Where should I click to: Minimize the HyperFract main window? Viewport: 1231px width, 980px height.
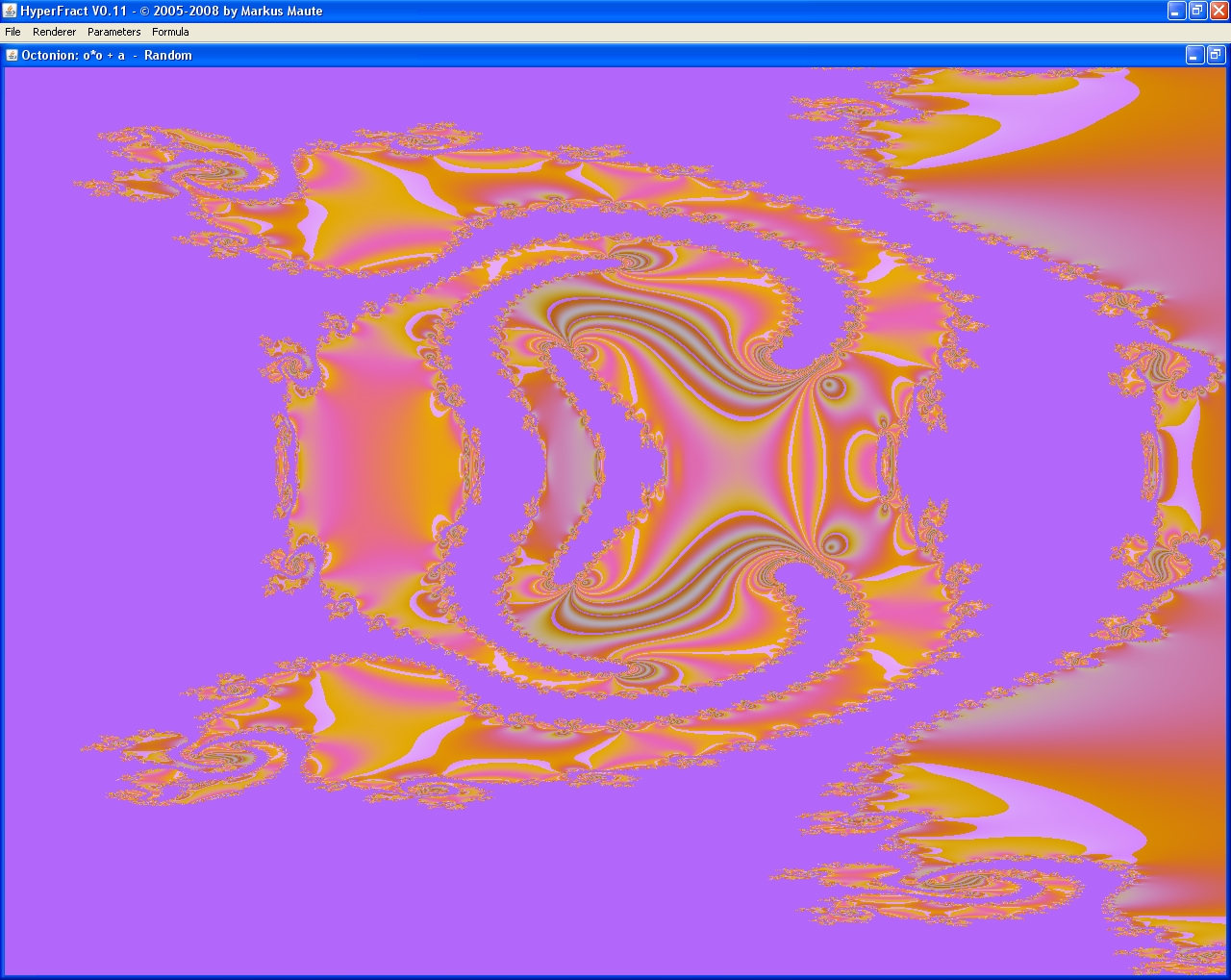click(x=1176, y=11)
